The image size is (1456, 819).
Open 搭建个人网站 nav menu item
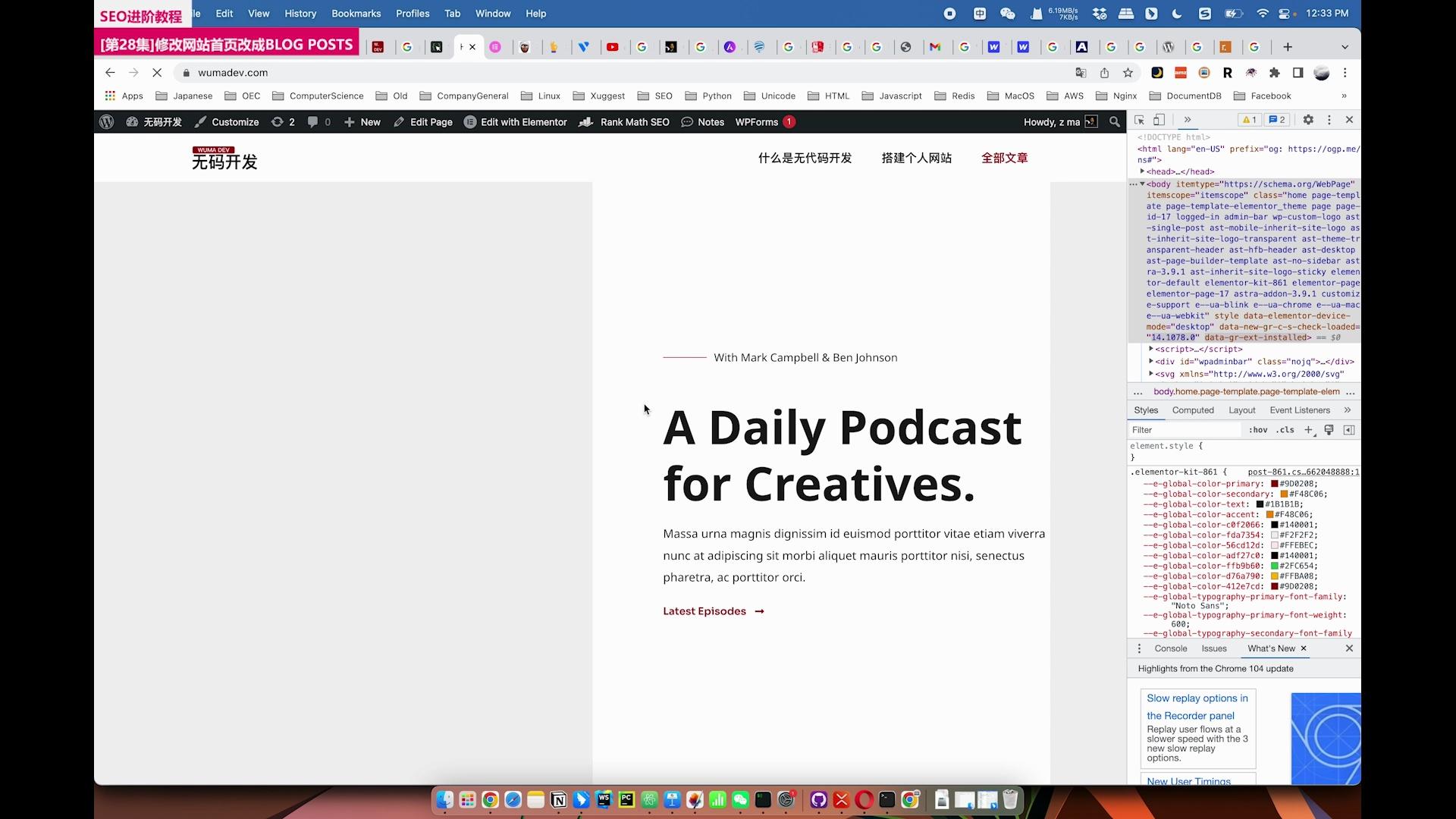(x=916, y=158)
